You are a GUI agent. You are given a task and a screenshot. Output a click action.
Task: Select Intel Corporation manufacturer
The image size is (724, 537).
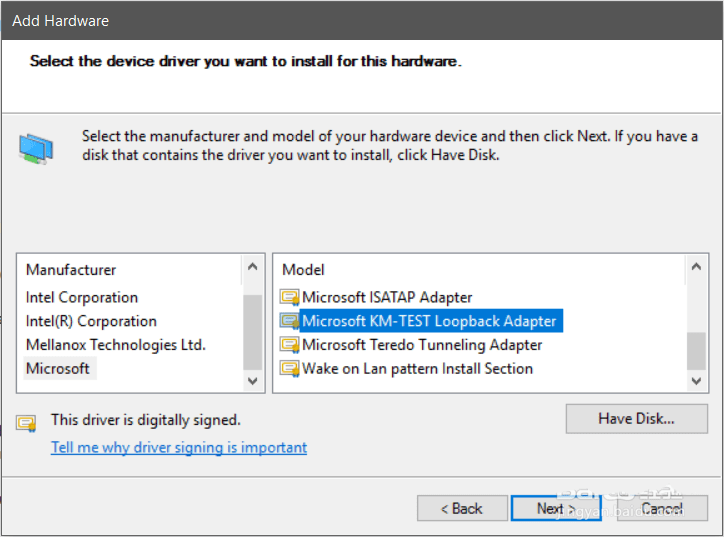click(x=82, y=297)
